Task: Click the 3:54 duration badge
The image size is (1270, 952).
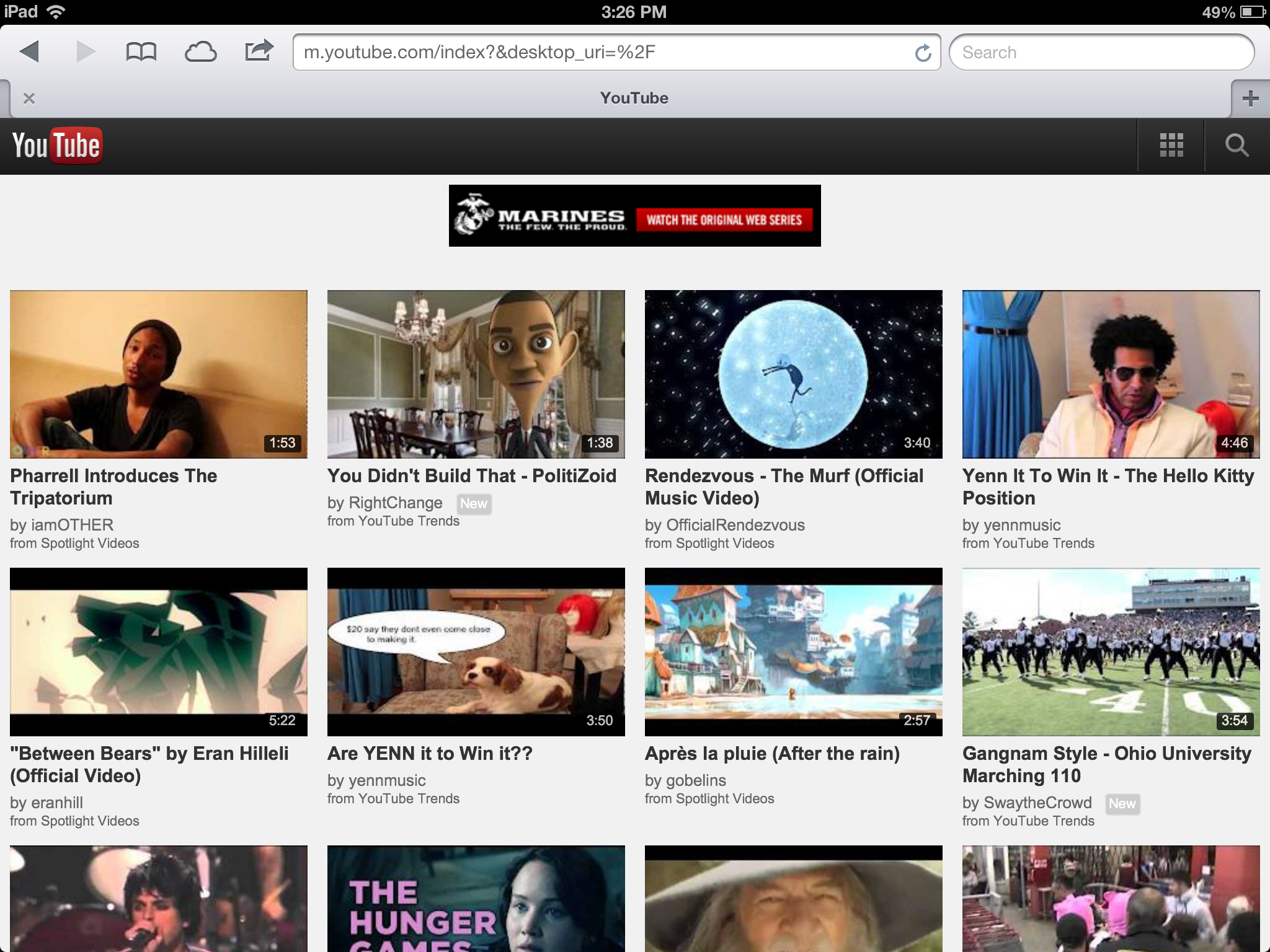Action: (1235, 720)
